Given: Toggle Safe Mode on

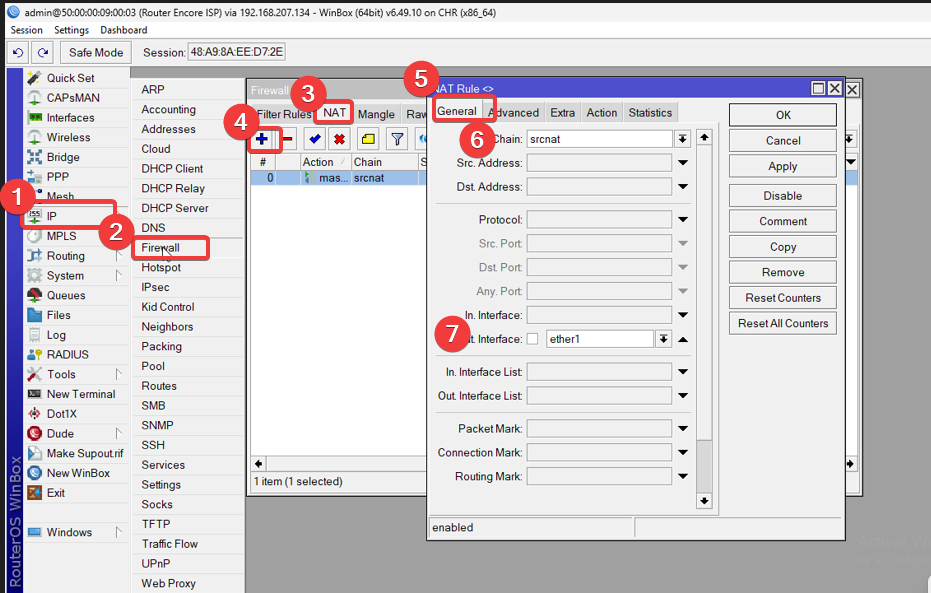Looking at the screenshot, I should (x=96, y=52).
